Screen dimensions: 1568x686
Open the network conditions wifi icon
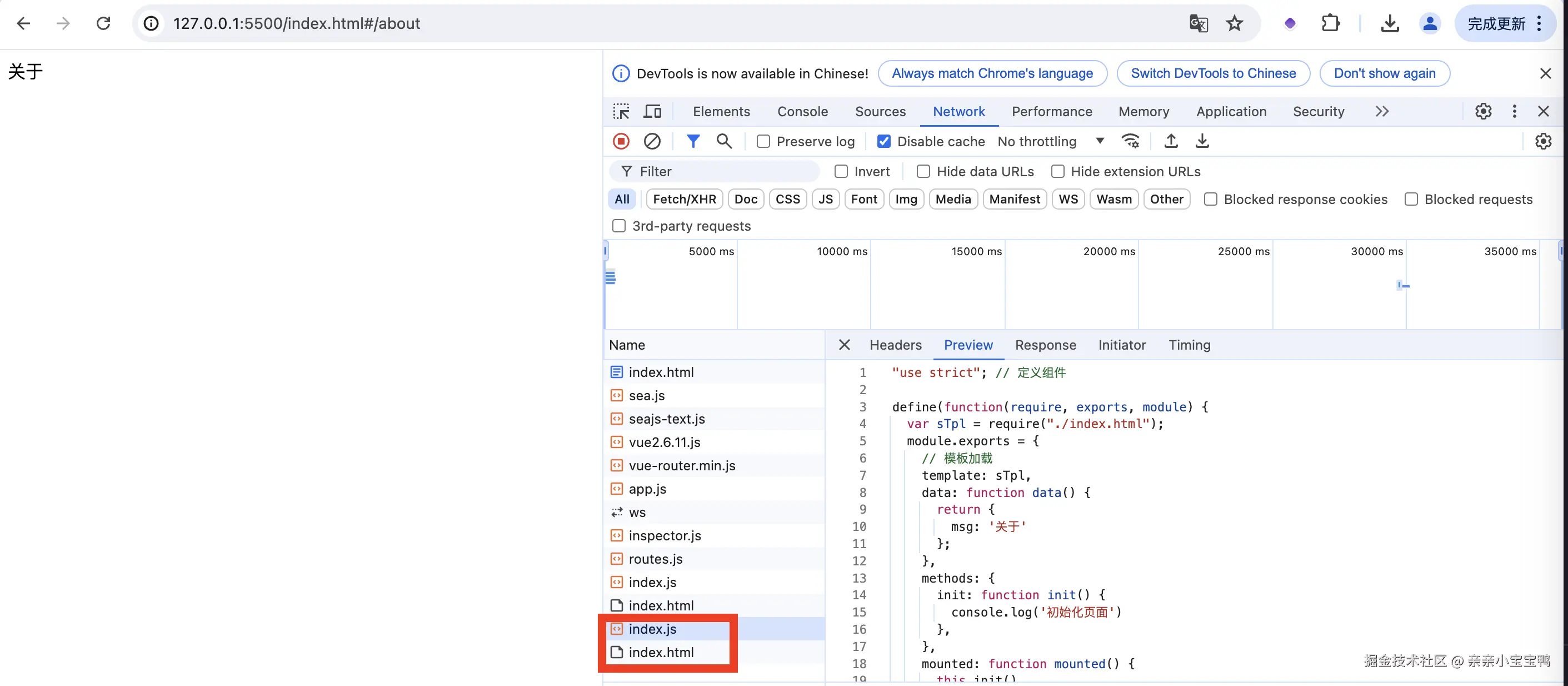(x=1130, y=141)
